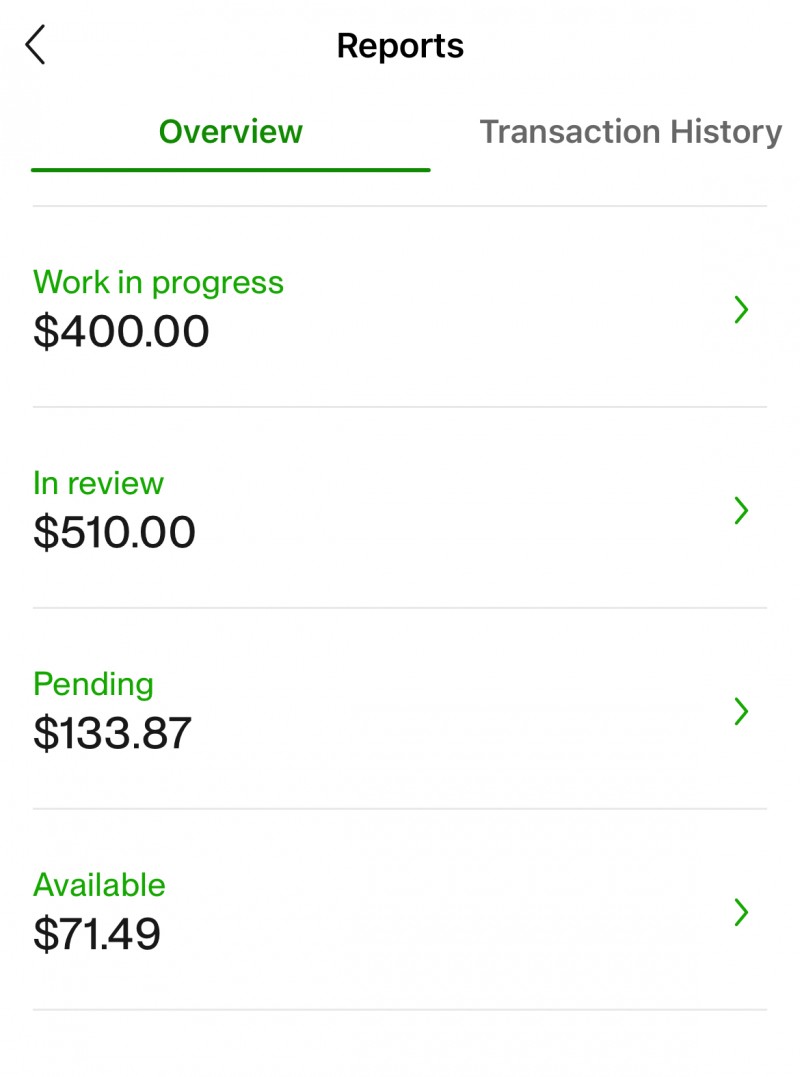Open Pending details chevron

741,711
